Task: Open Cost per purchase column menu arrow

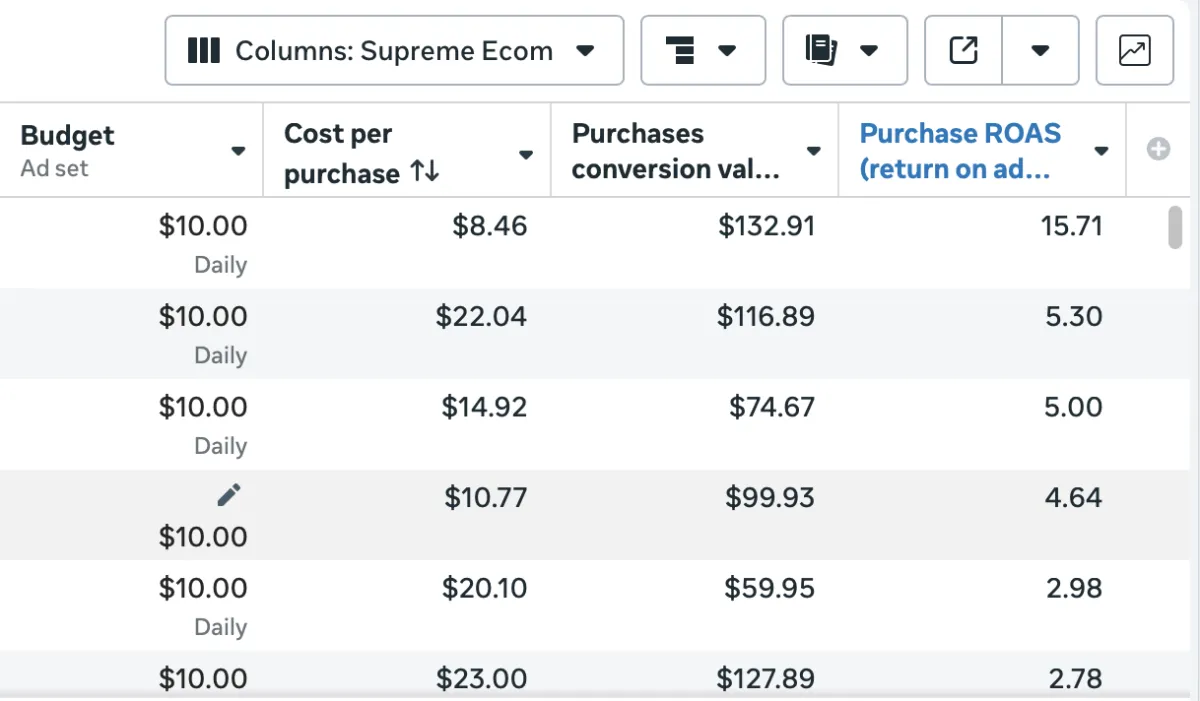Action: (526, 154)
